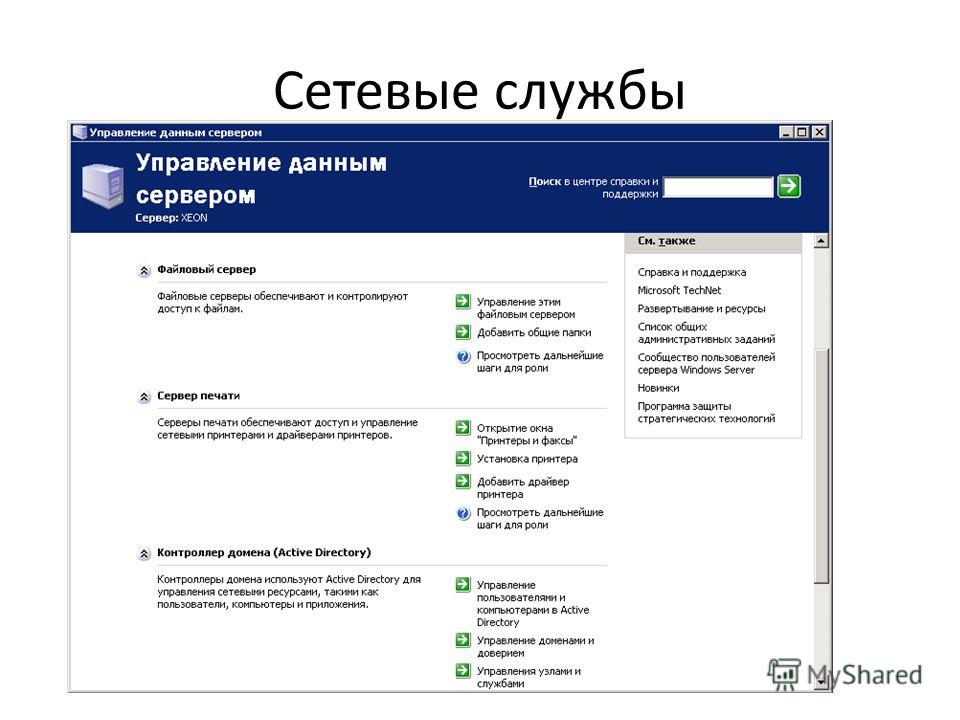This screenshot has width=960, height=720.
Task: Click Сервер: XEON label in header
Action: pyautogui.click(x=171, y=218)
